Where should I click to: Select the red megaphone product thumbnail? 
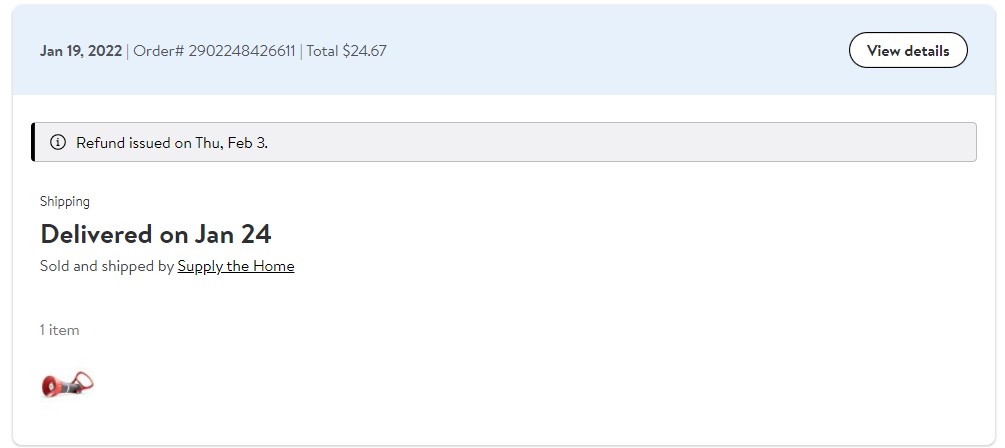pyautogui.click(x=67, y=384)
